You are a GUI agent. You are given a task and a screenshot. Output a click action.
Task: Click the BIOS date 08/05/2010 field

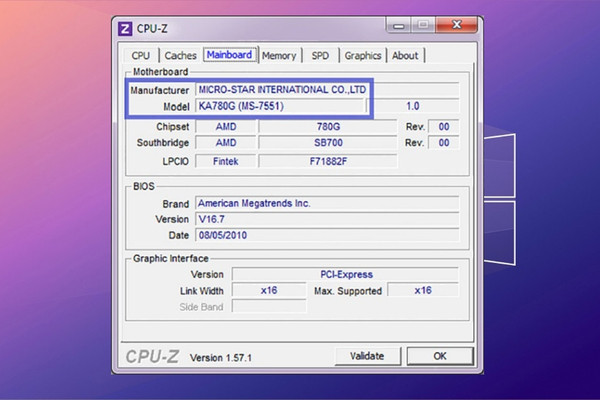[x=327, y=235]
